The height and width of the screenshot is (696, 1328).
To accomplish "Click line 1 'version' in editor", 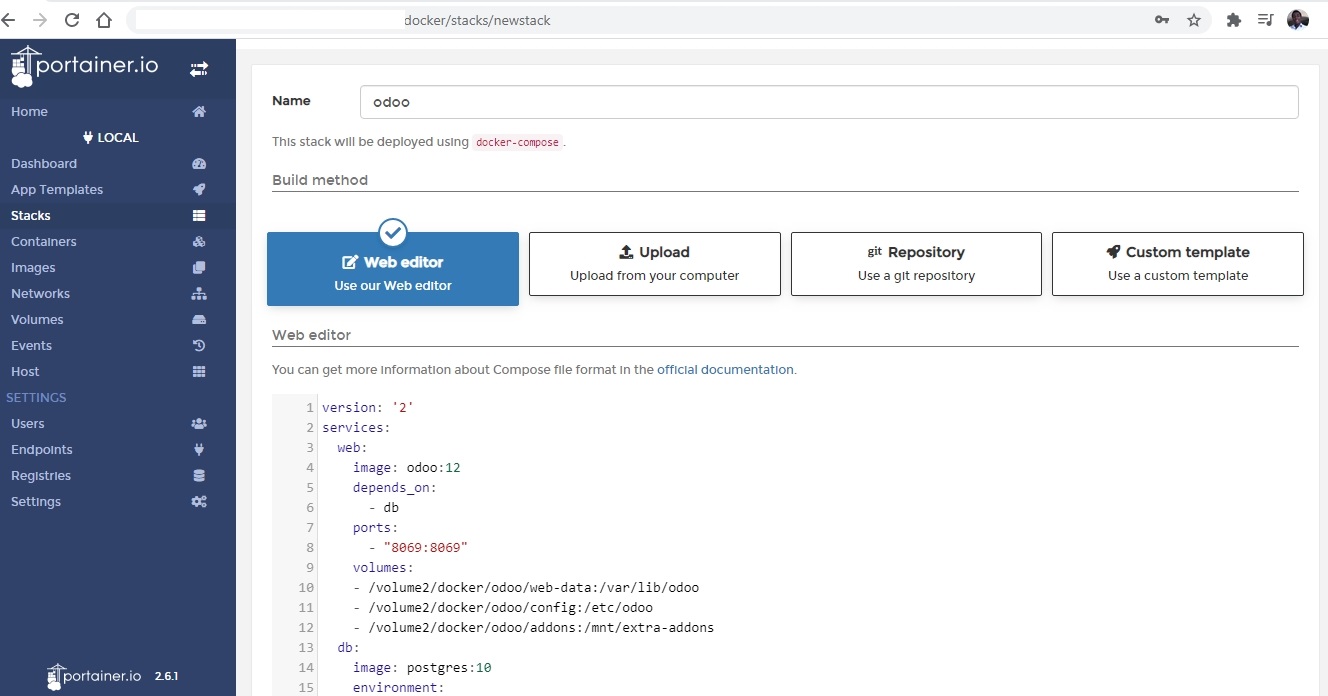I will coord(368,408).
